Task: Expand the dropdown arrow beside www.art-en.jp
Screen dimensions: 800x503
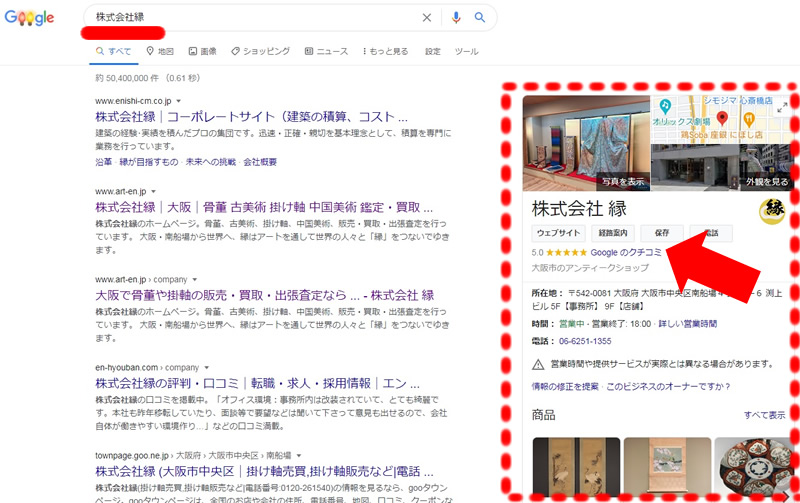Action: click(x=154, y=192)
